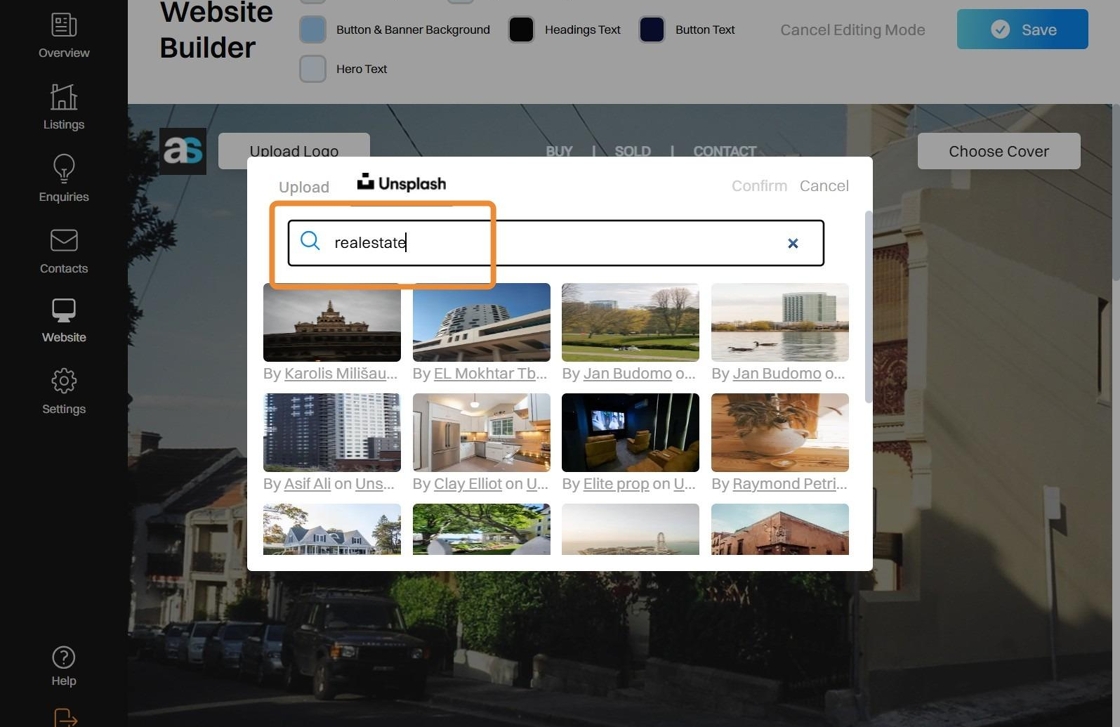Open the Settings gear icon
Viewport: 1120px width, 727px height.
tap(64, 381)
